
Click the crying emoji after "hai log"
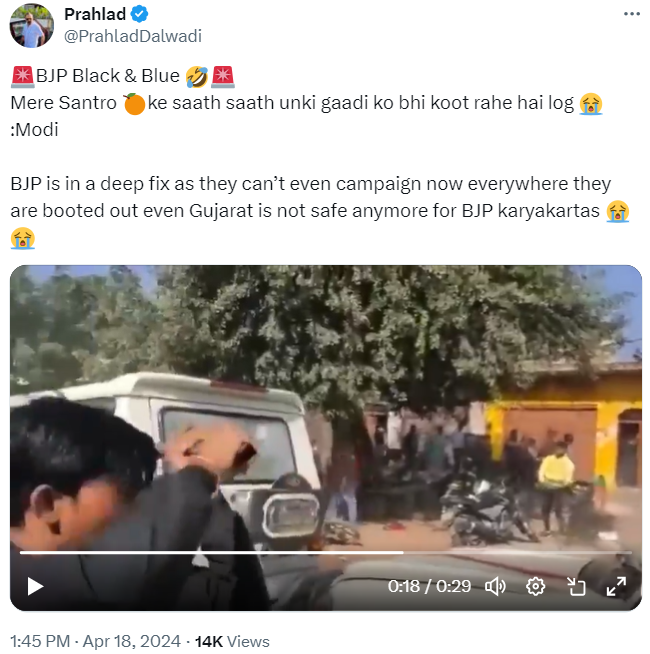pos(593,102)
